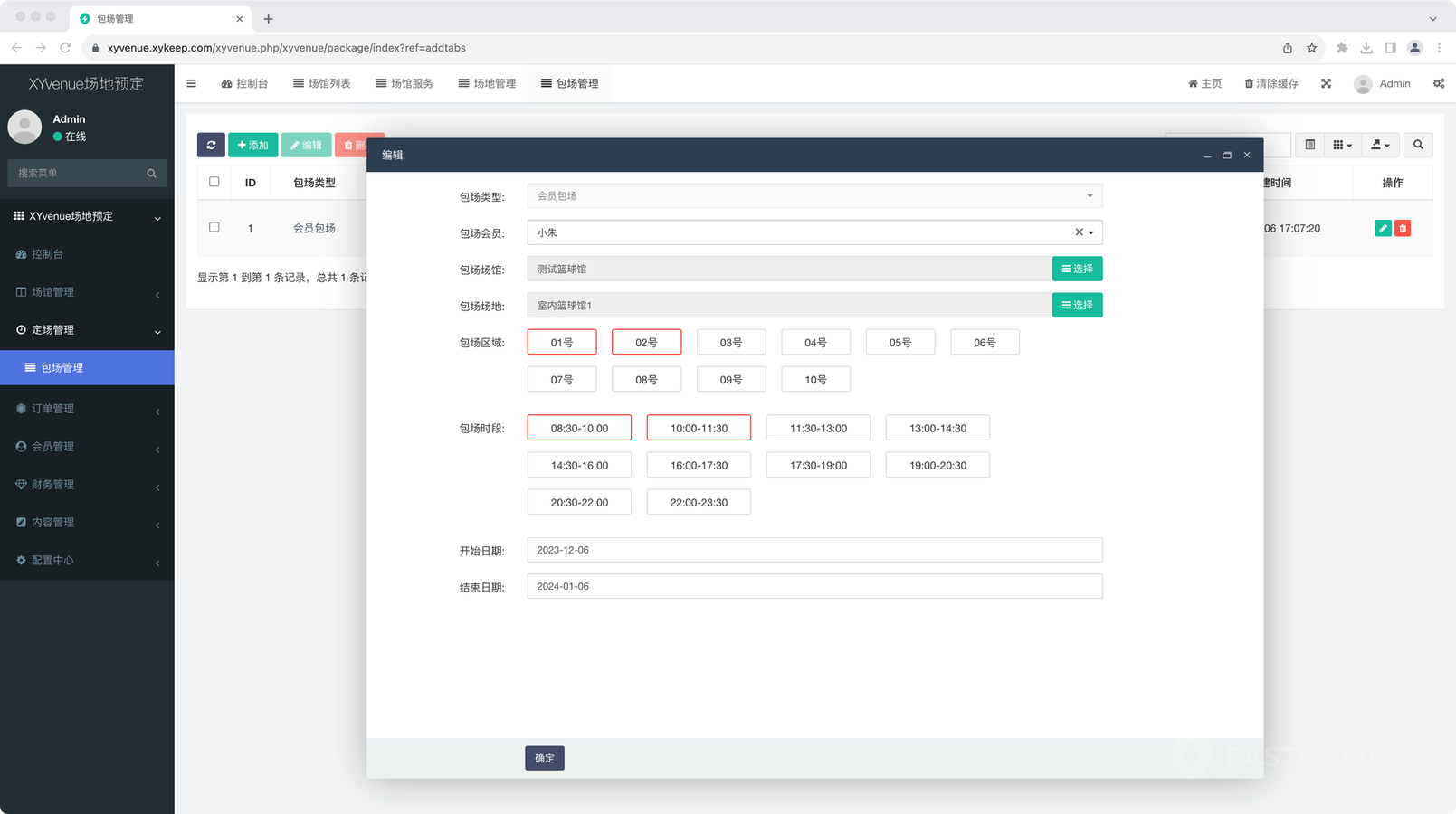
Task: Switch to the 场馆列表 tab
Action: [x=322, y=83]
